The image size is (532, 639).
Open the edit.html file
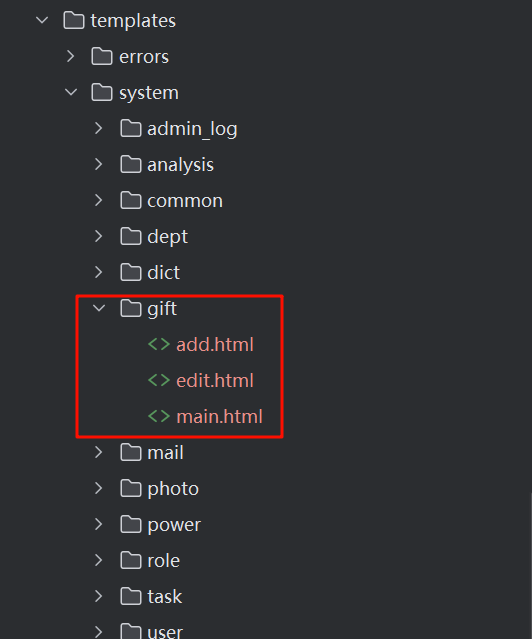point(215,380)
